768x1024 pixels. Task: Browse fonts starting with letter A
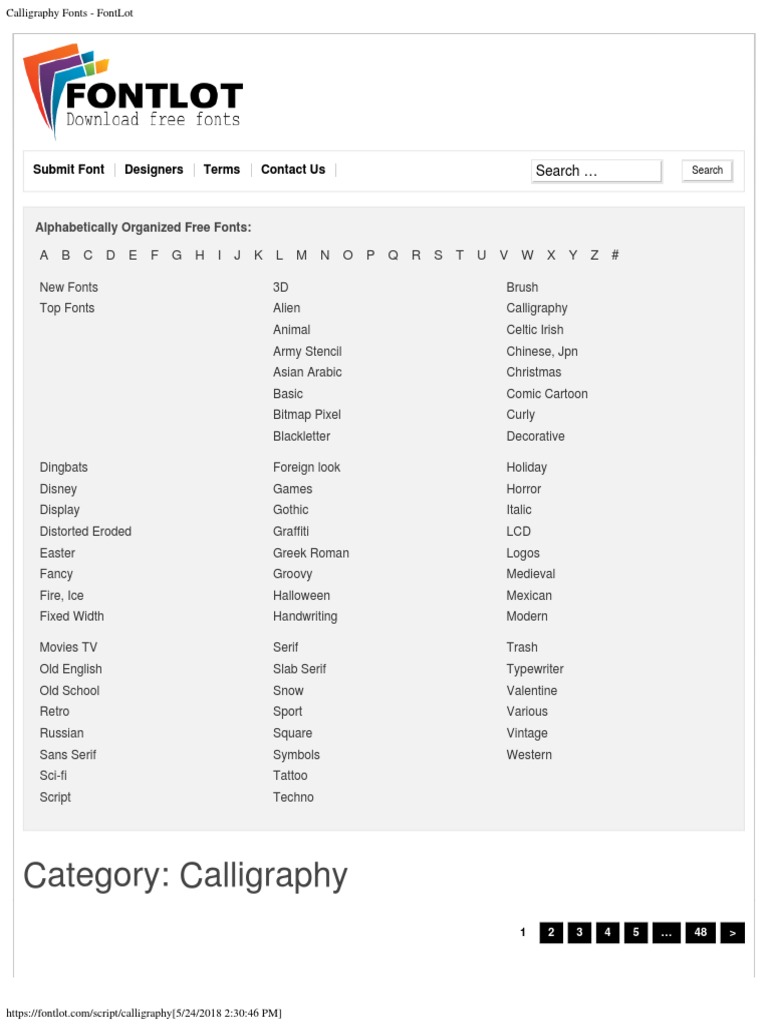(x=44, y=255)
